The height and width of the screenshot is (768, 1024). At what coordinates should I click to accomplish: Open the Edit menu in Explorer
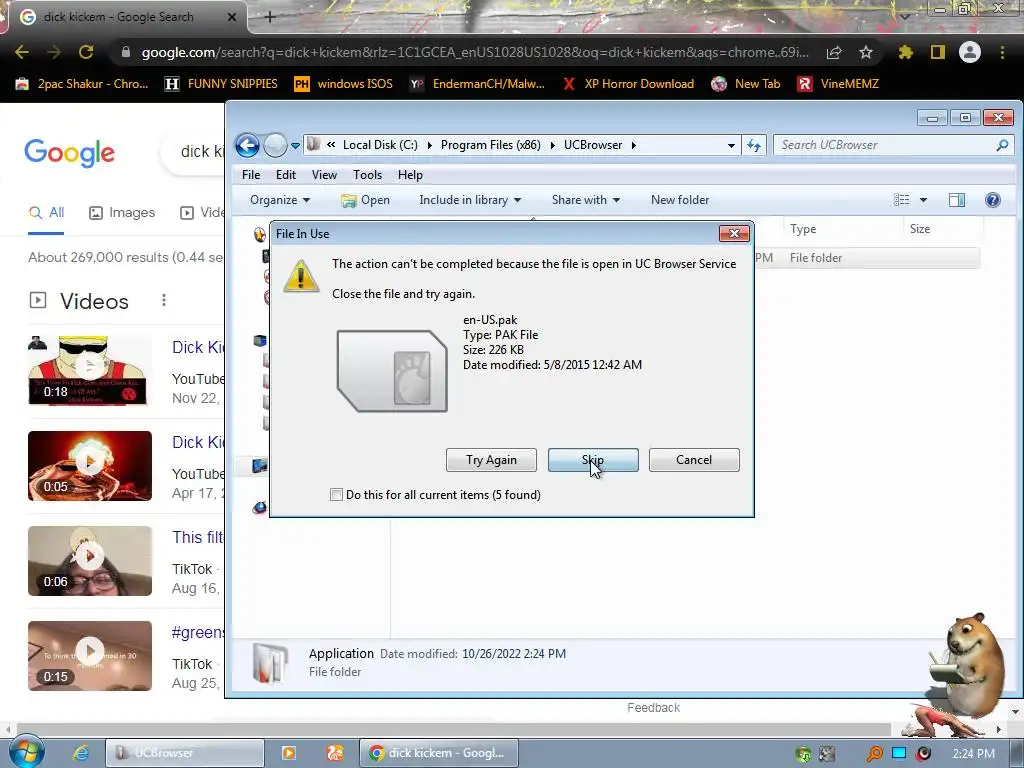pyautogui.click(x=285, y=175)
